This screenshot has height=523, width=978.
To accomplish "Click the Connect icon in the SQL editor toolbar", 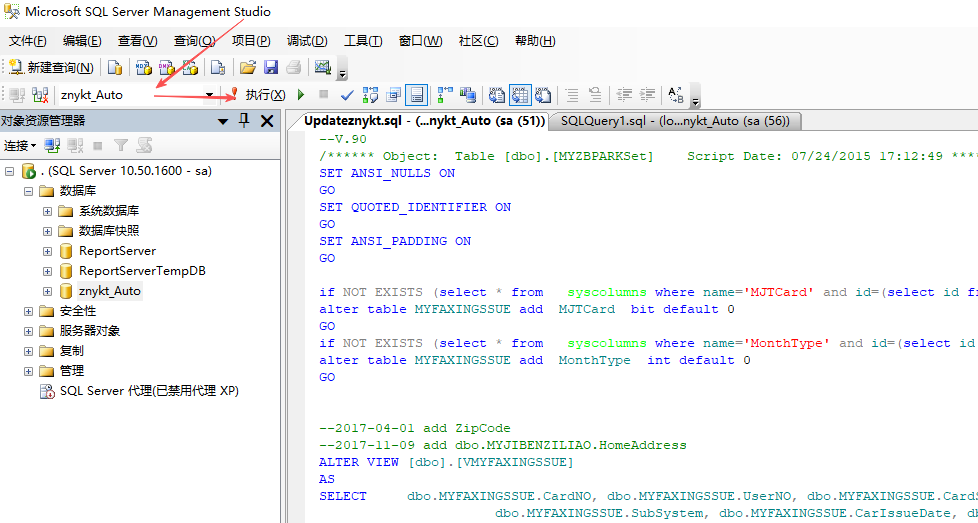I will coord(17,95).
